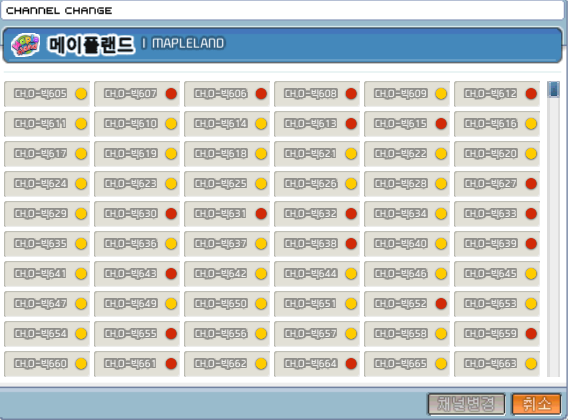This screenshot has height=420, width=568.
Task: Select channel CH.0-빅624
Action: pyautogui.click(x=47, y=184)
